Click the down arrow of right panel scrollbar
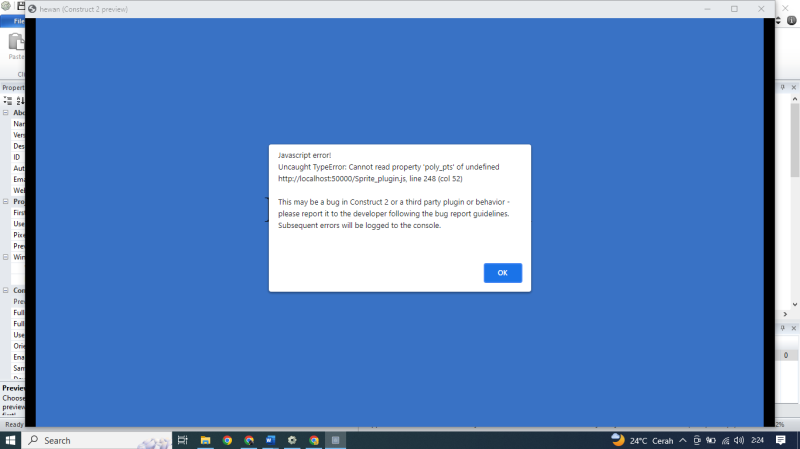This screenshot has height=449, width=800. [x=795, y=305]
